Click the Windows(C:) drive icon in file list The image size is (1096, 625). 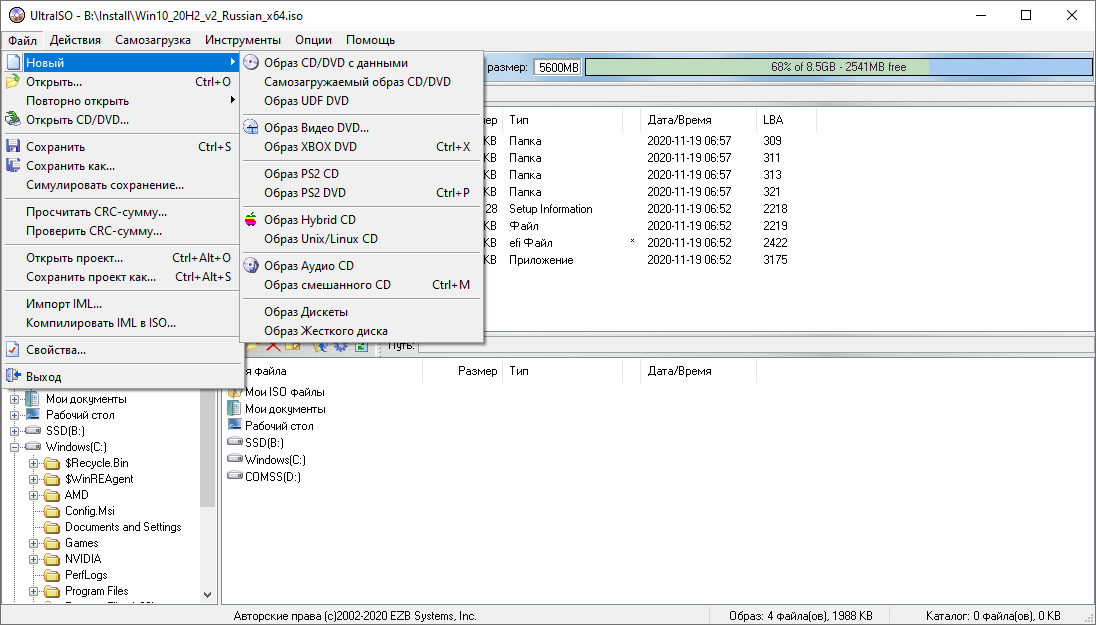[235, 459]
